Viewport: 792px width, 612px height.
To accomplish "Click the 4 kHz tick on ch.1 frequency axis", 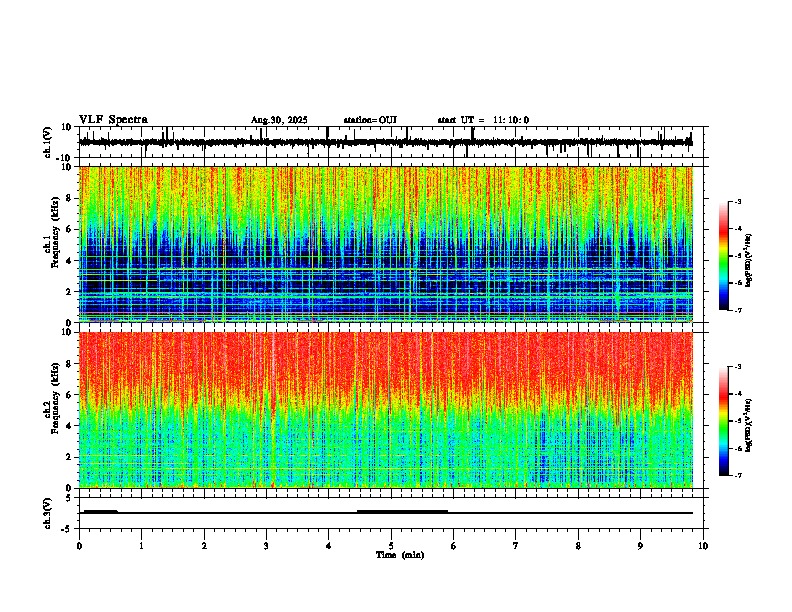I will click(69, 261).
